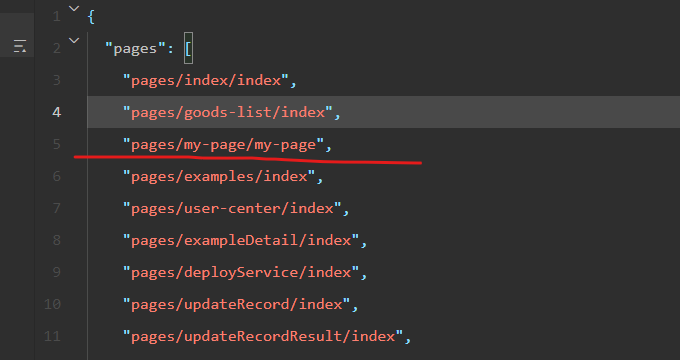The height and width of the screenshot is (360, 680).
Task: Click the "pages/index/index" string
Action: [206, 81]
